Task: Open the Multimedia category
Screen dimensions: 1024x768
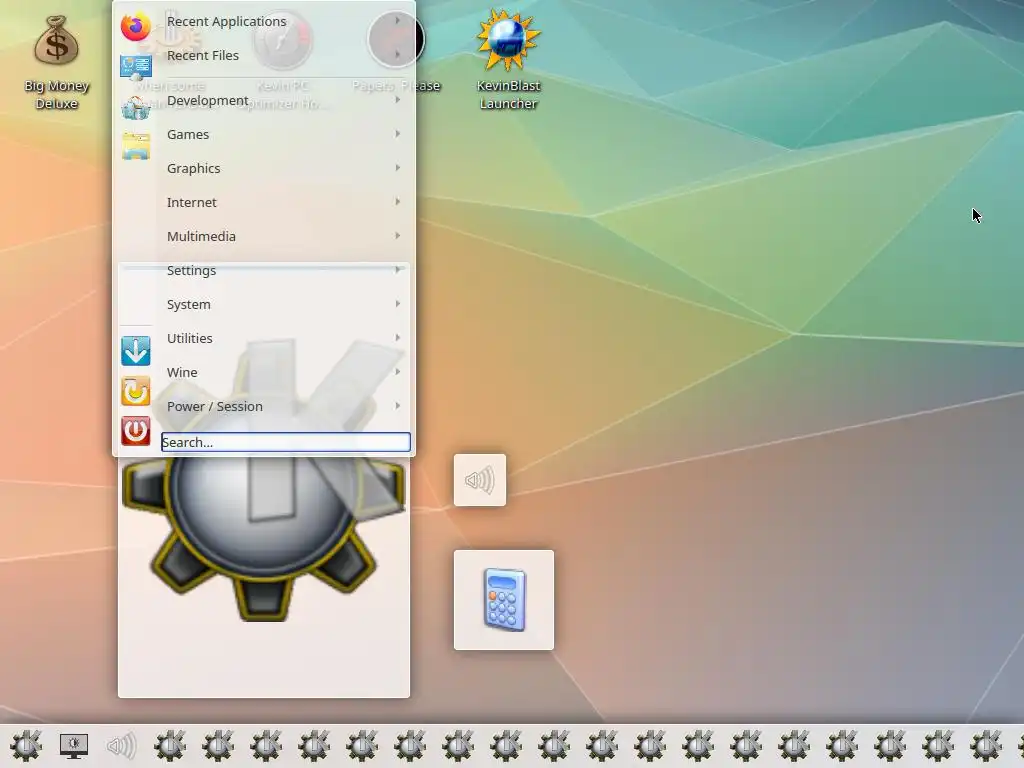Action: tap(285, 236)
